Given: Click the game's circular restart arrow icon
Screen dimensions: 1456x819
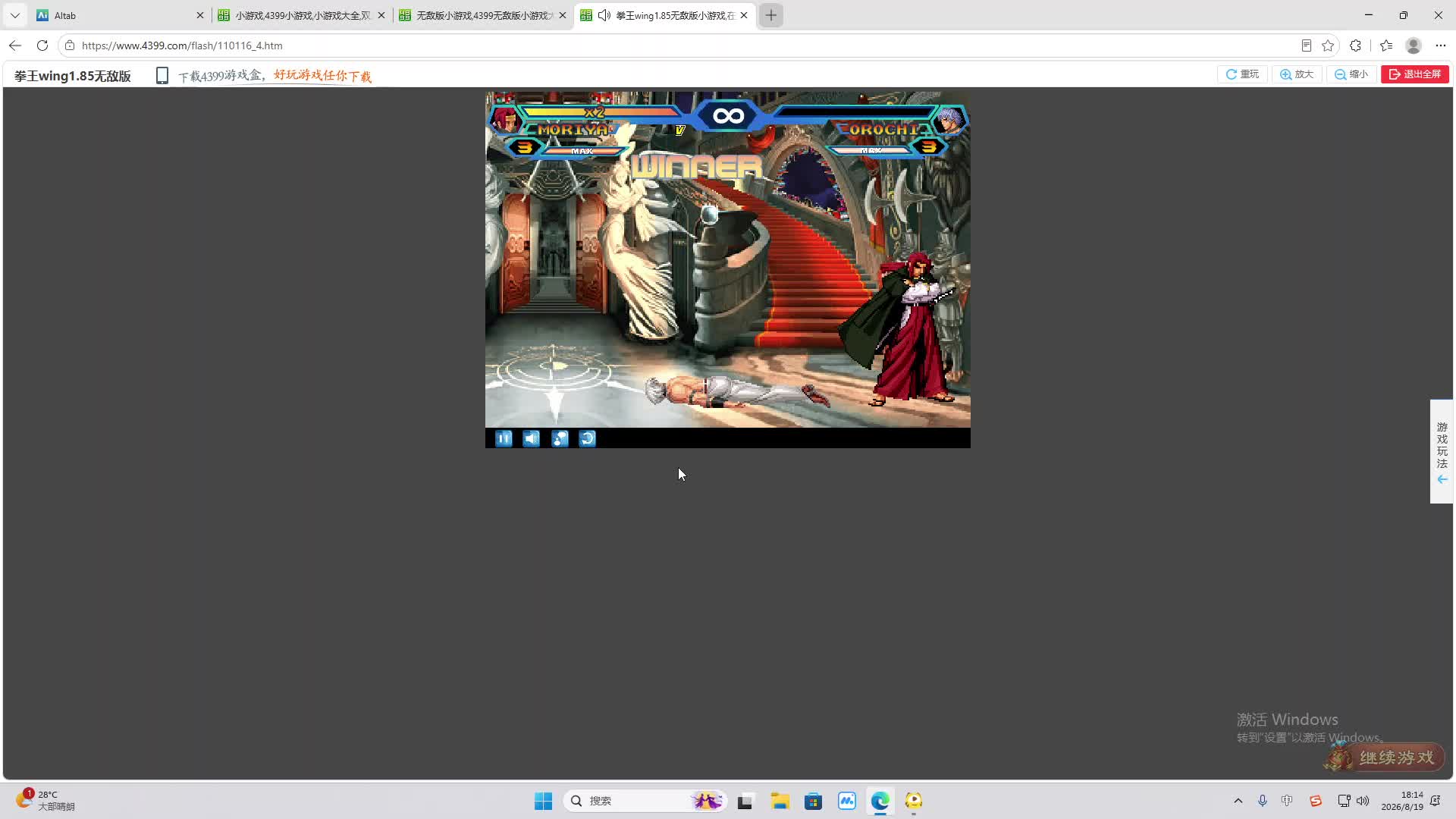Looking at the screenshot, I should (x=588, y=438).
